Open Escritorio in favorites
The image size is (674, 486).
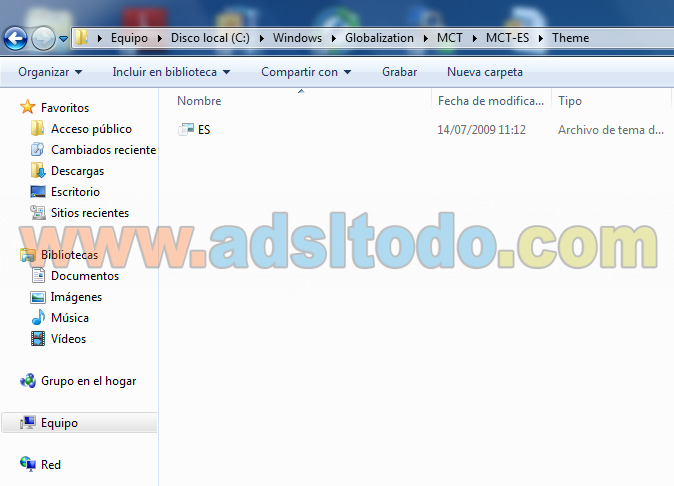(75, 192)
